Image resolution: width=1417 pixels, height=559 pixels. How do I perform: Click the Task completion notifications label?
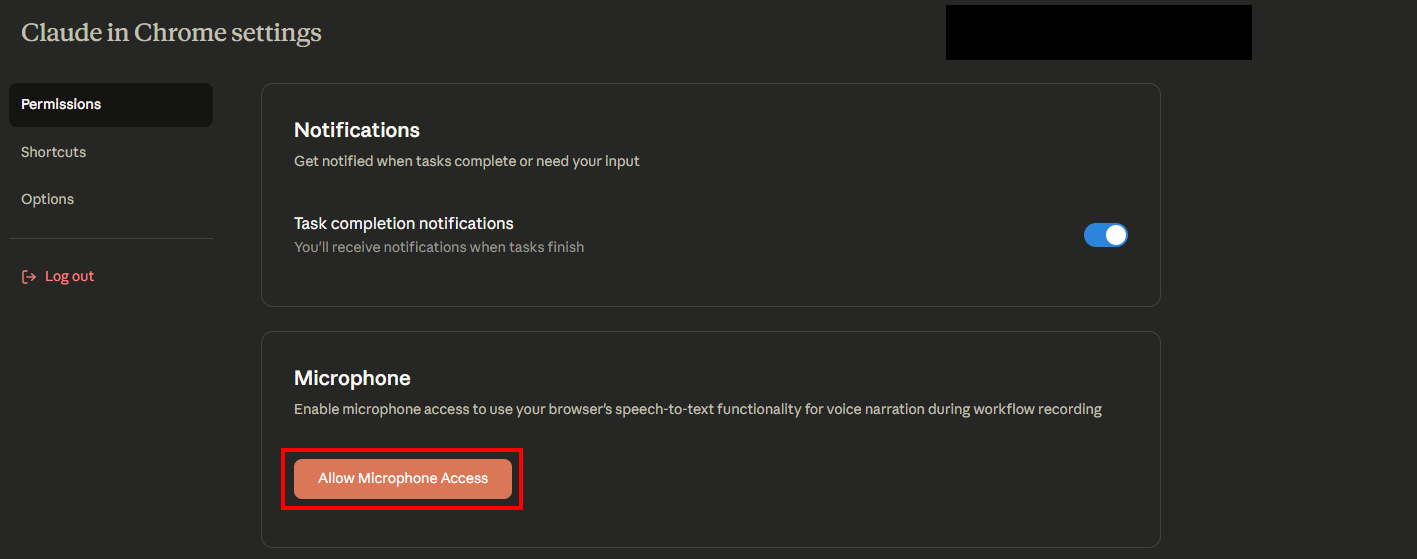click(404, 223)
